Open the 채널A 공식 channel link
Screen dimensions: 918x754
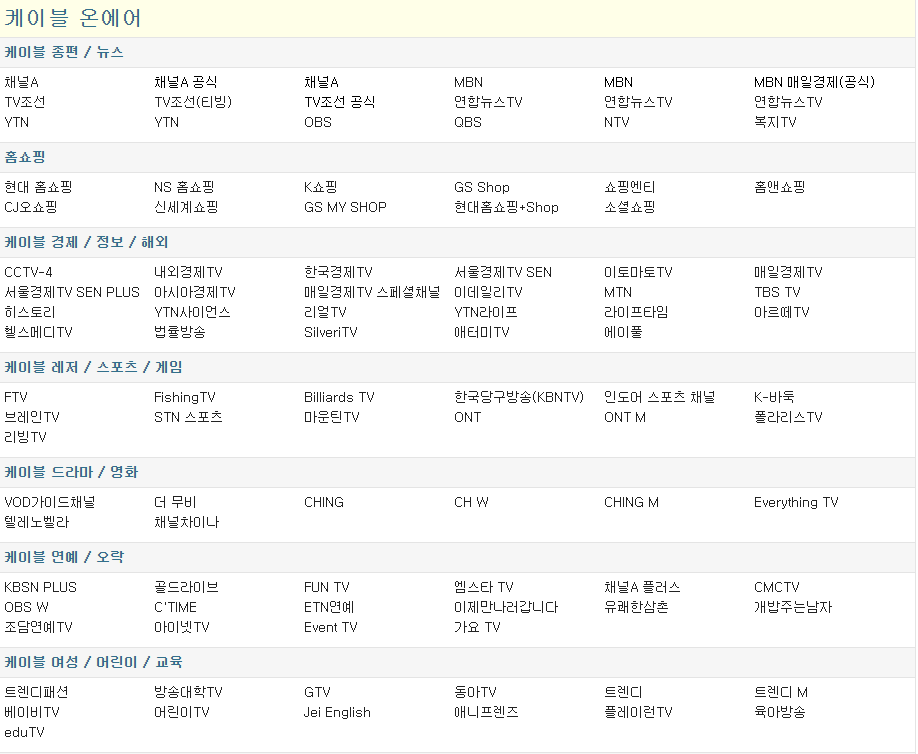coord(185,82)
